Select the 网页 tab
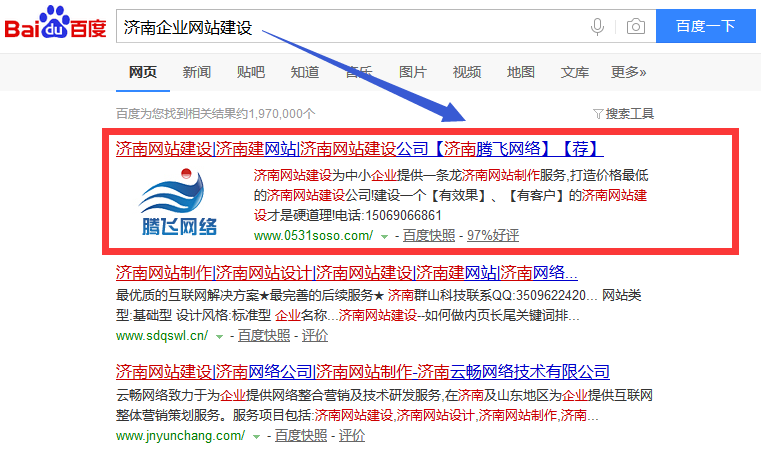761x452 pixels. click(143, 72)
